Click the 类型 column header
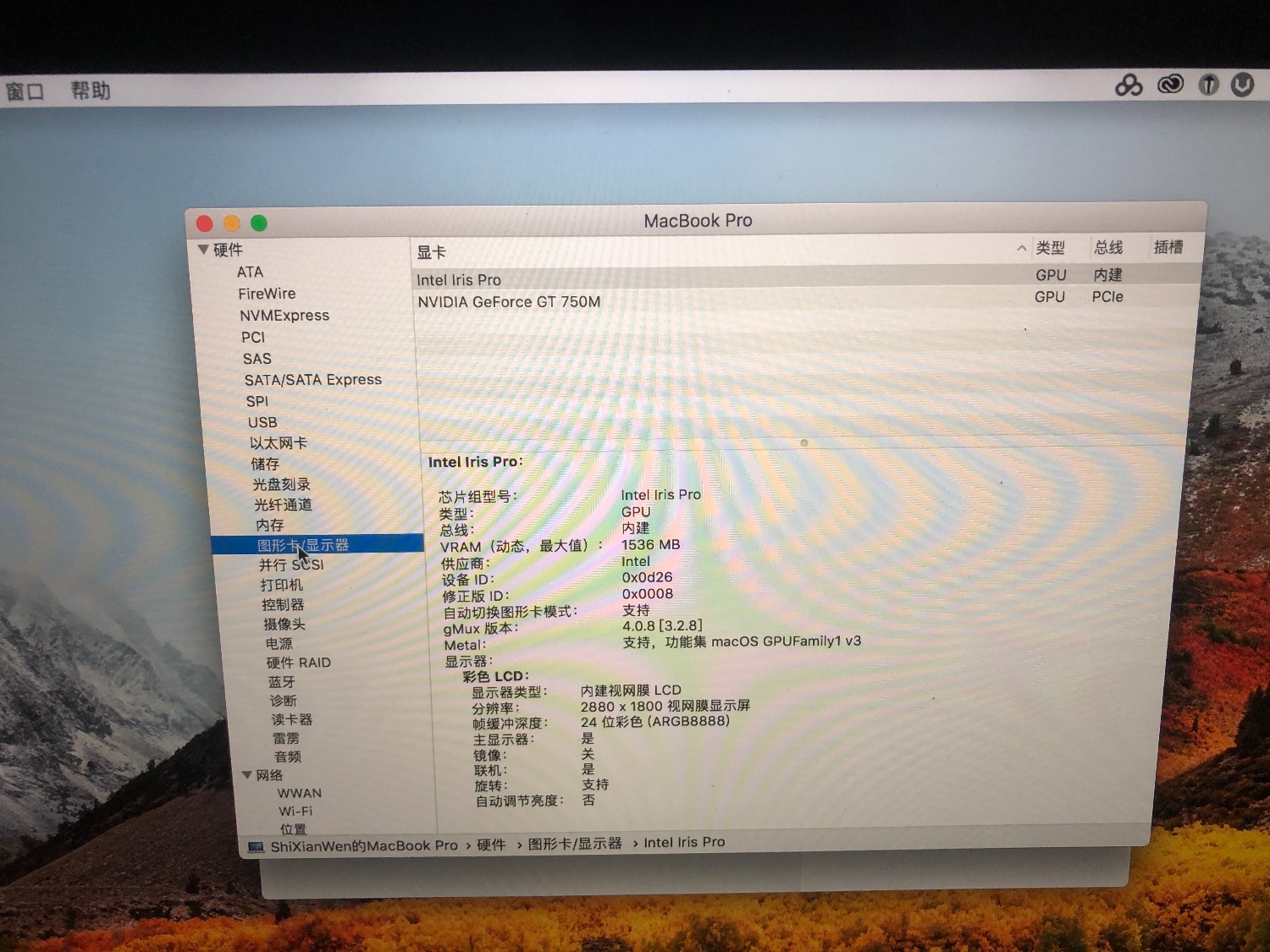The image size is (1270, 952). pyautogui.click(x=1051, y=248)
